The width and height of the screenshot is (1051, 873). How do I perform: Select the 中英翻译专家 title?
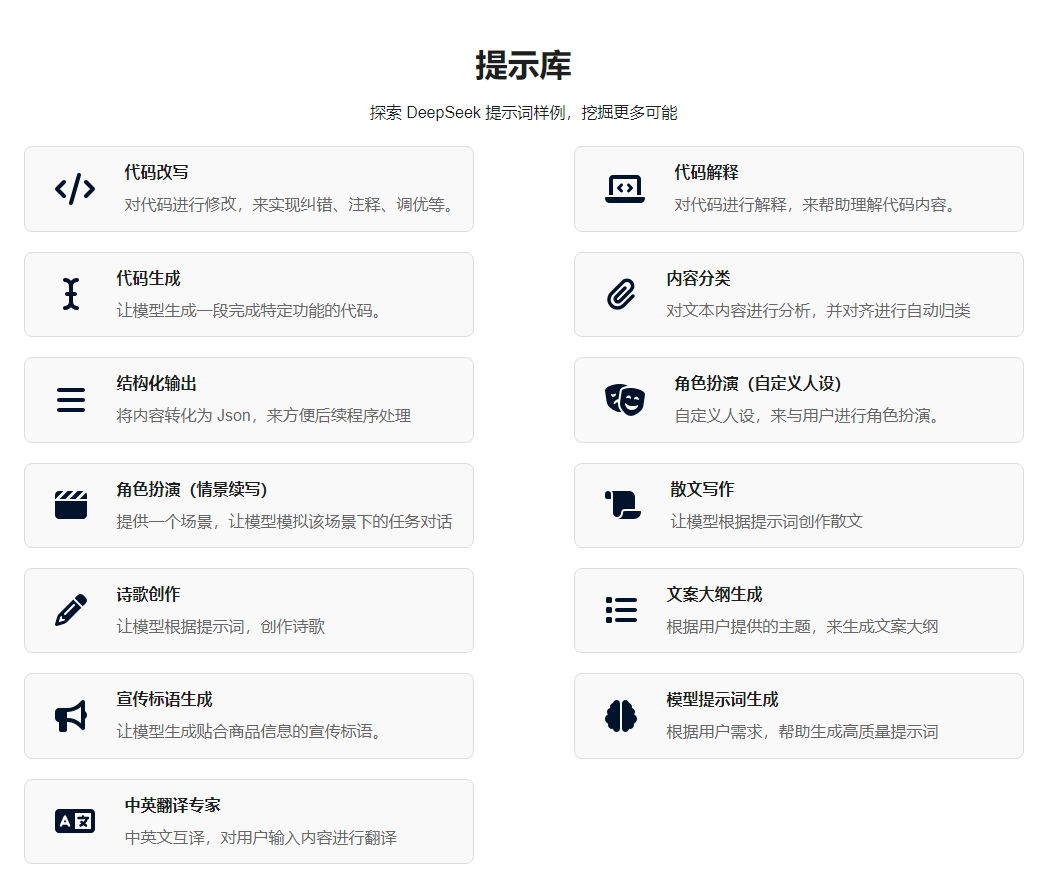click(x=172, y=805)
